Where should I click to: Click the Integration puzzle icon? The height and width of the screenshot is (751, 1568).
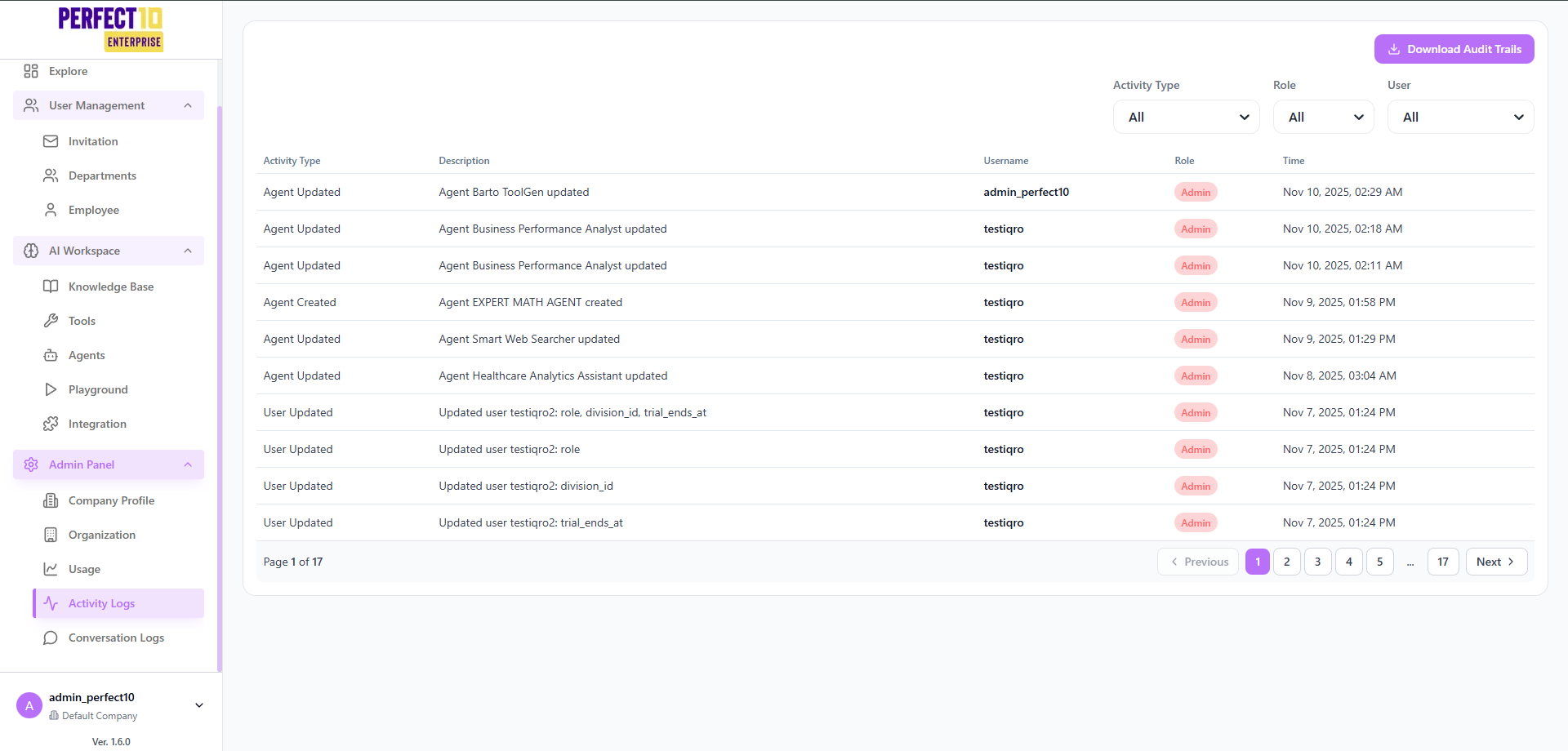[x=51, y=424]
